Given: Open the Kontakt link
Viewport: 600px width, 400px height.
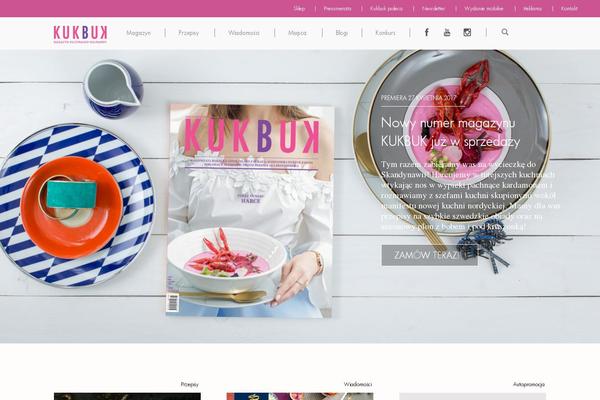Looking at the screenshot, I should click(x=569, y=8).
